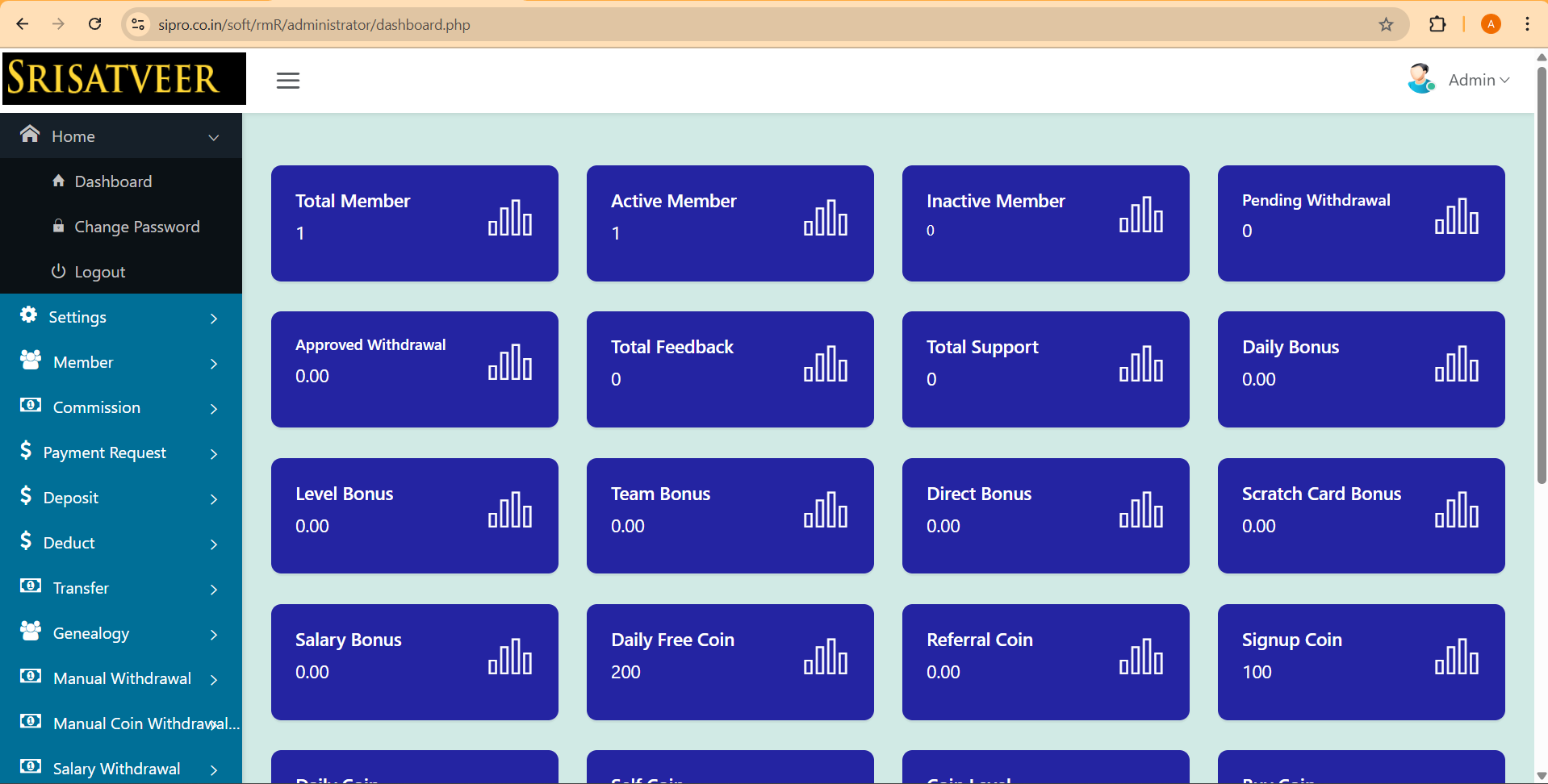Expand the Genealogy sidebar menu
This screenshot has height=784, width=1548.
(121, 633)
